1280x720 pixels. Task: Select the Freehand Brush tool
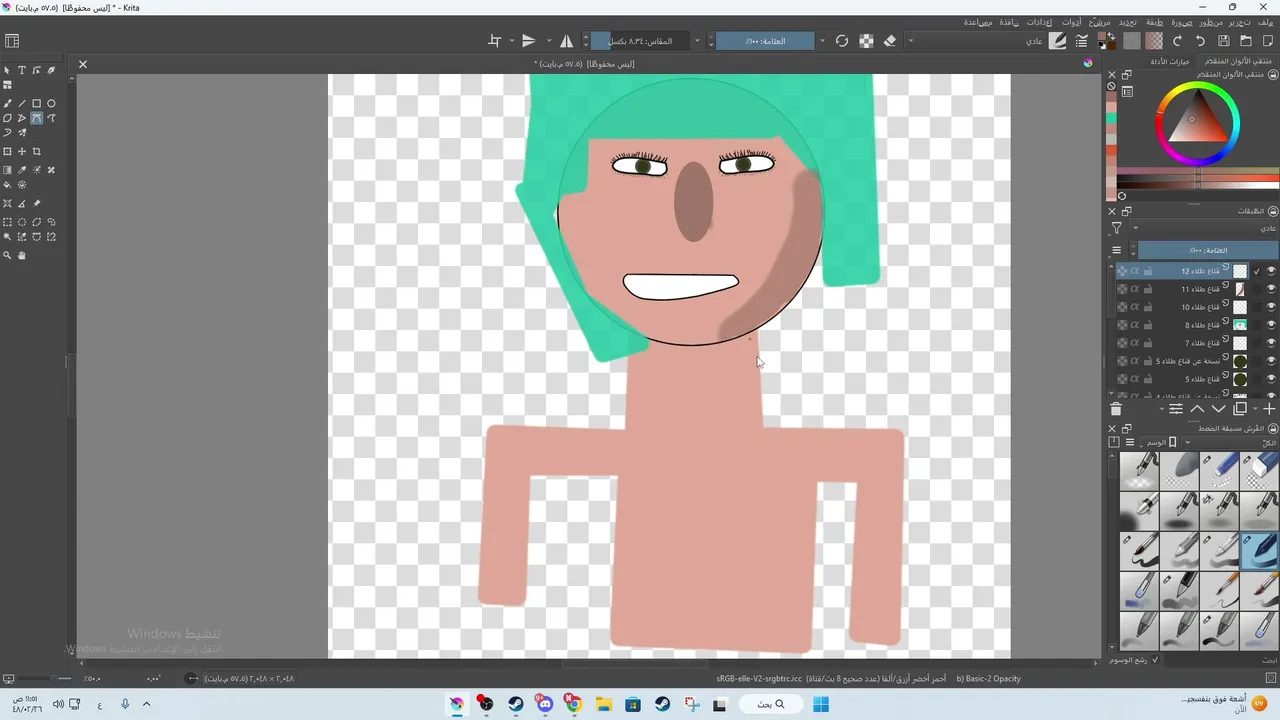click(8, 103)
